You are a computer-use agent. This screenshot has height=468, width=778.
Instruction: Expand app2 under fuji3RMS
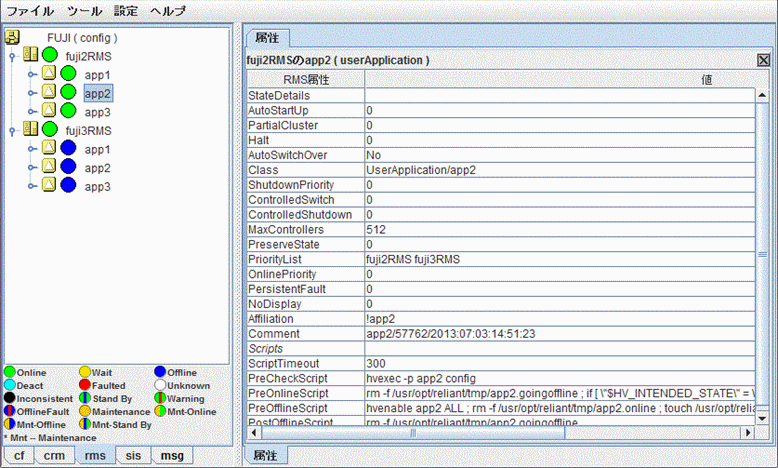point(32,167)
